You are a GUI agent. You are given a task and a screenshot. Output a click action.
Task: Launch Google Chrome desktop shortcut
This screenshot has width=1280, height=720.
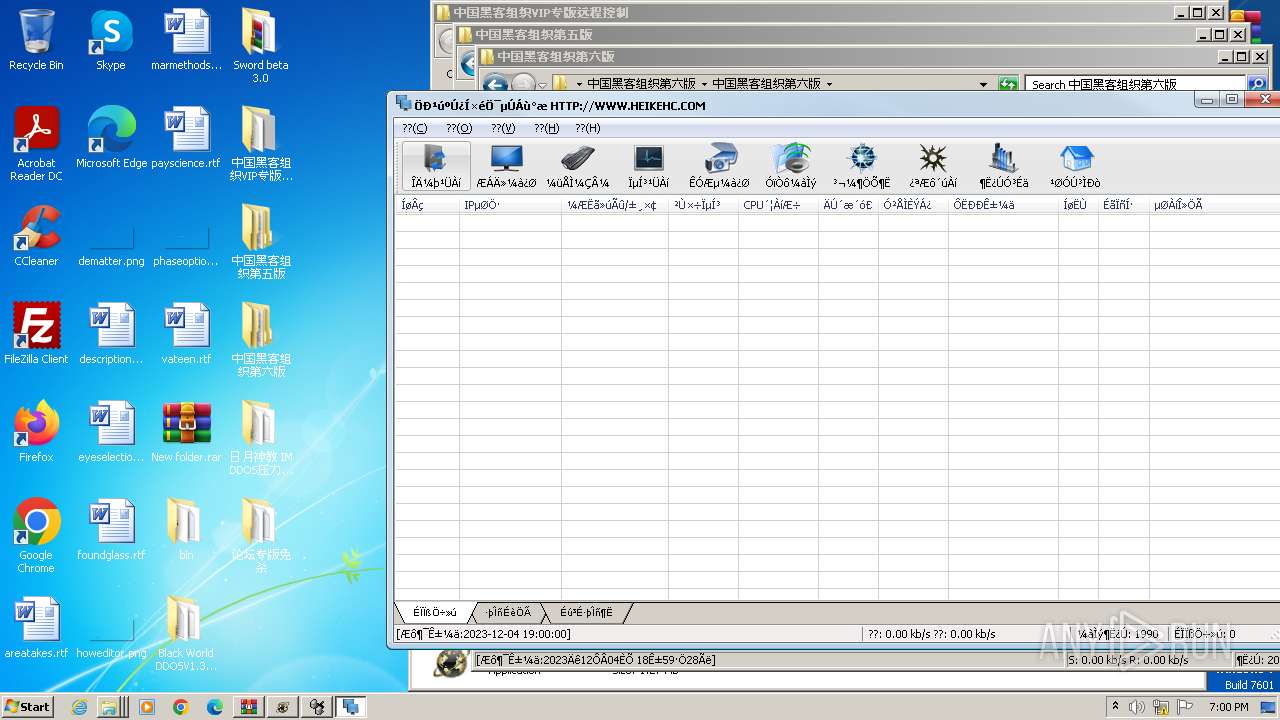click(36, 537)
